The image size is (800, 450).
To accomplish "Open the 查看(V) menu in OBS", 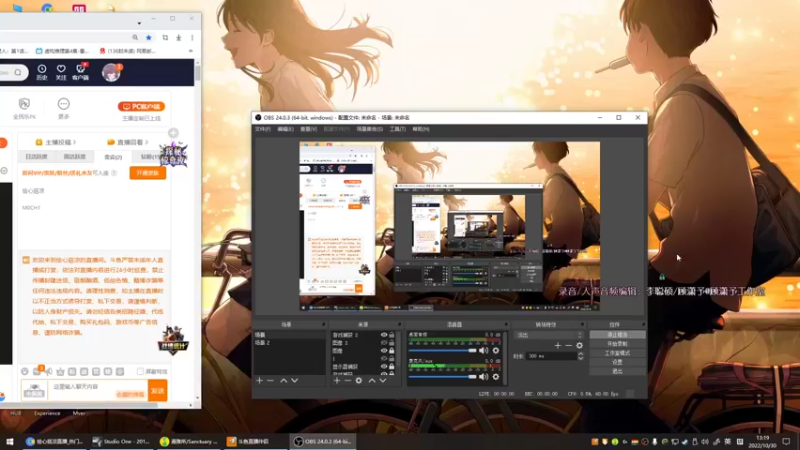I will [x=308, y=130].
